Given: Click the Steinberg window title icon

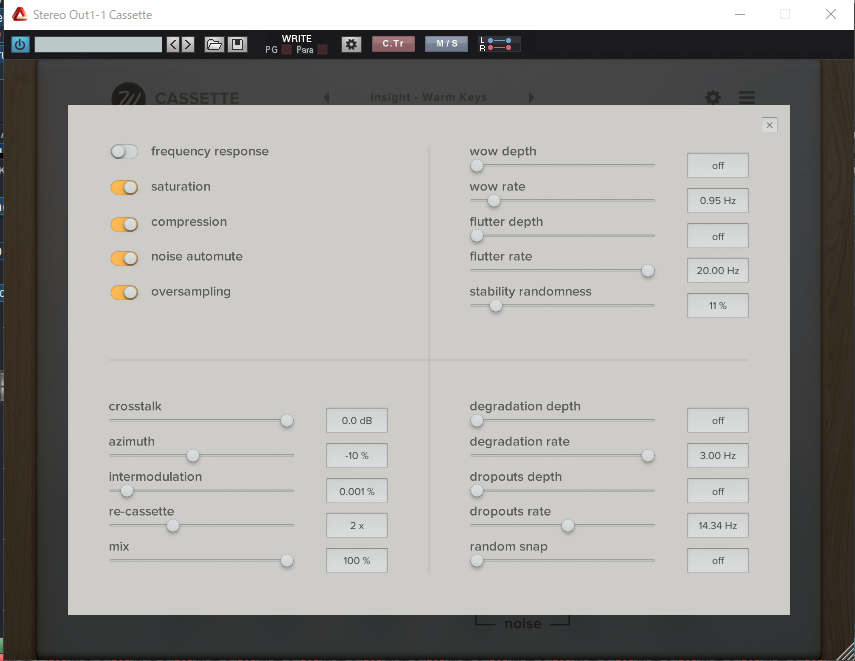Looking at the screenshot, I should pos(20,14).
